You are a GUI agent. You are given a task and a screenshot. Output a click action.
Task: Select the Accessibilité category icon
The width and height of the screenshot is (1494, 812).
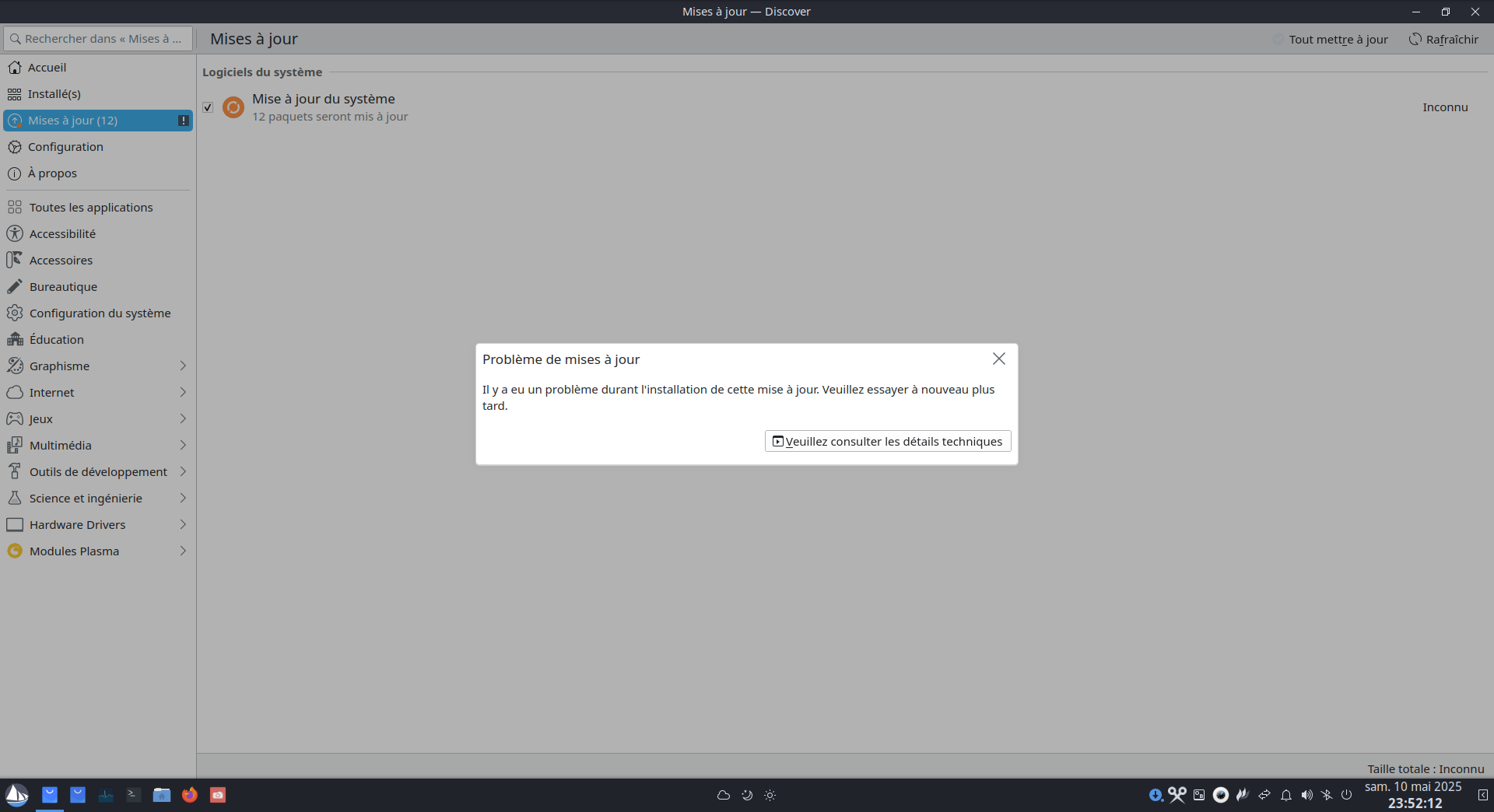(15, 234)
